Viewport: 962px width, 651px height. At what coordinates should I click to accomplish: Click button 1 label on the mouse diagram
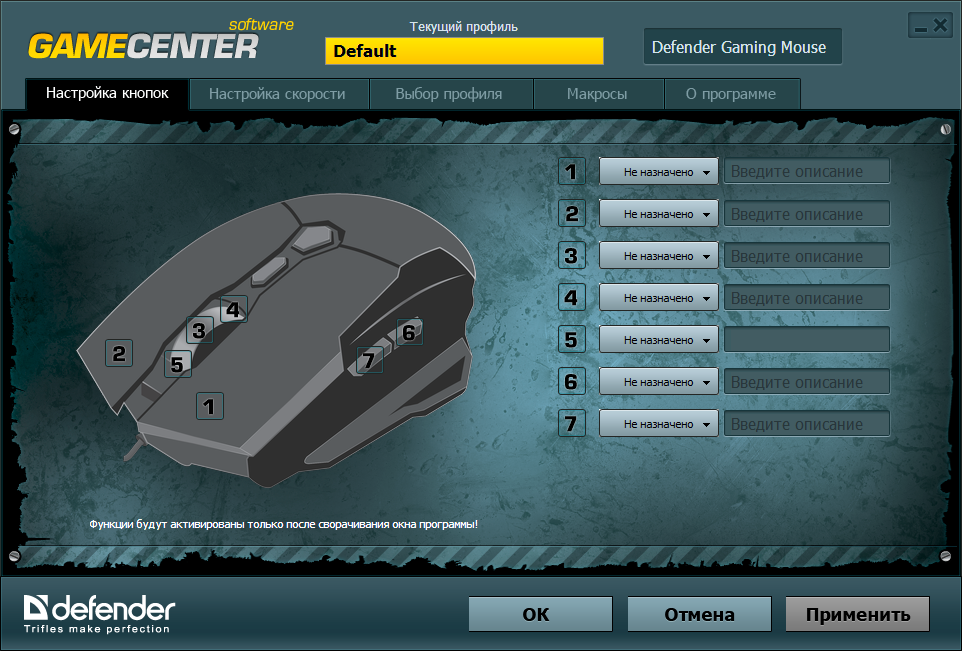[210, 406]
